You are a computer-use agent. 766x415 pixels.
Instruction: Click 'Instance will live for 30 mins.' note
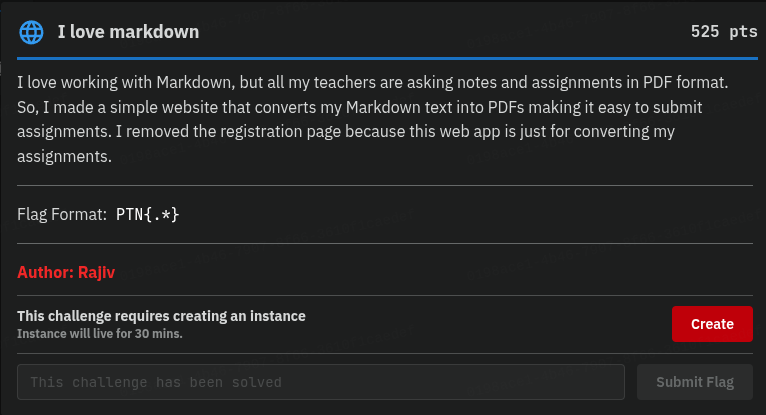pyautogui.click(x=100, y=333)
